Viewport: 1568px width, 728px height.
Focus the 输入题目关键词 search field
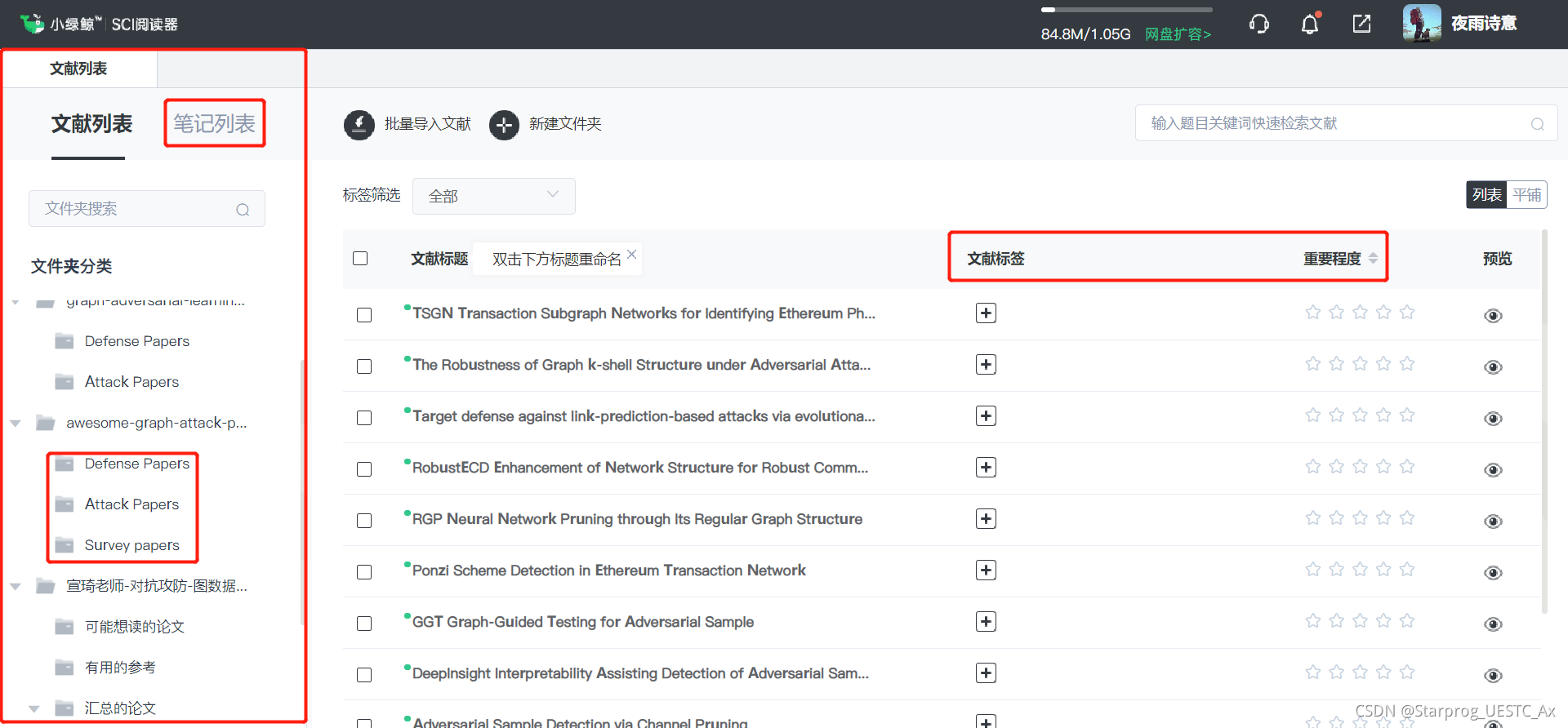click(1346, 123)
